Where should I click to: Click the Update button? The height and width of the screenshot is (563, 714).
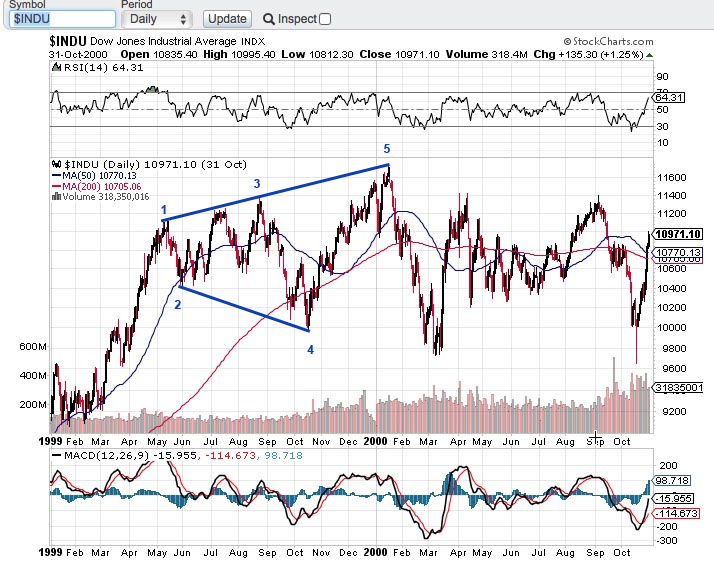point(227,19)
